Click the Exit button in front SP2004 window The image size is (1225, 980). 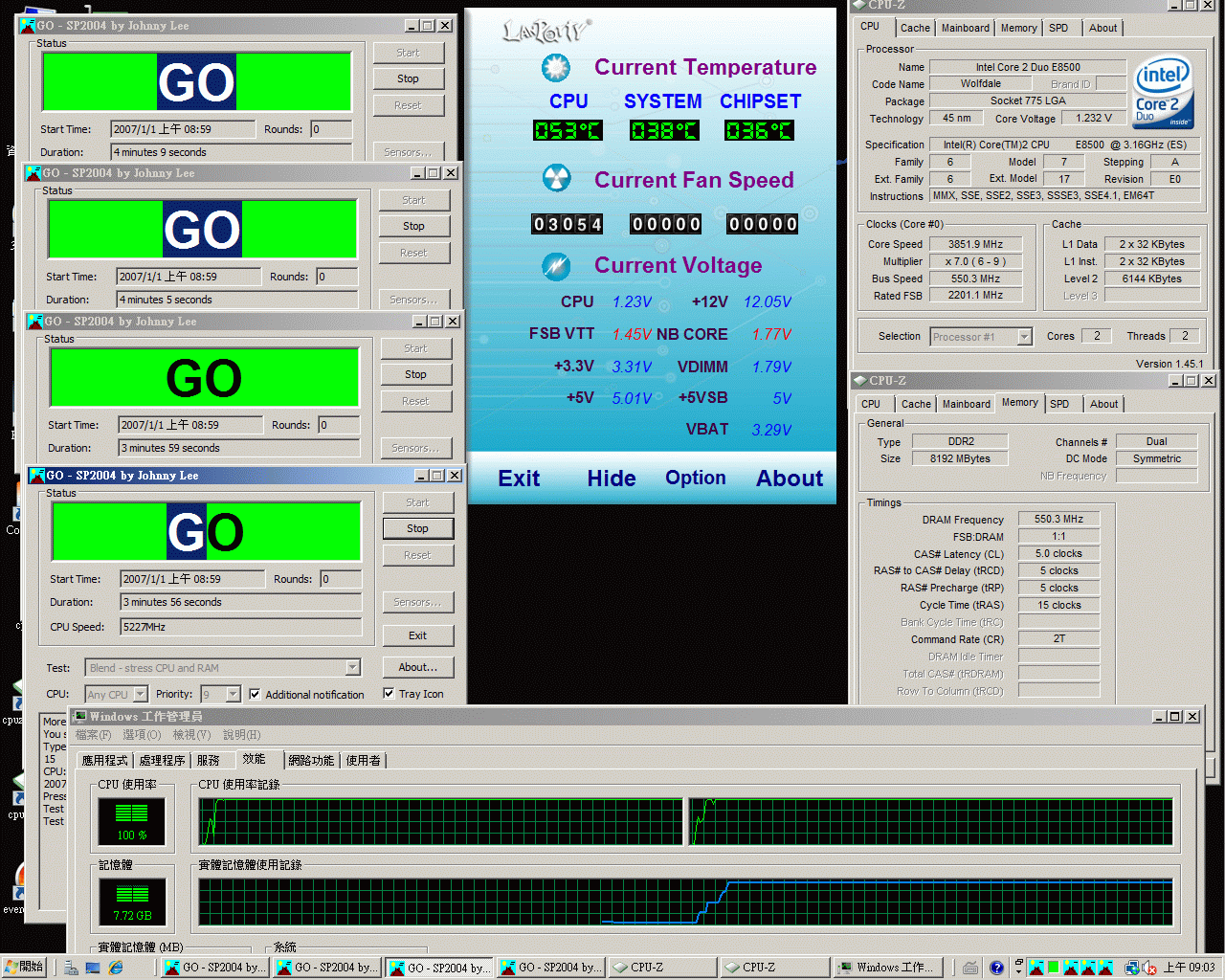click(417, 635)
